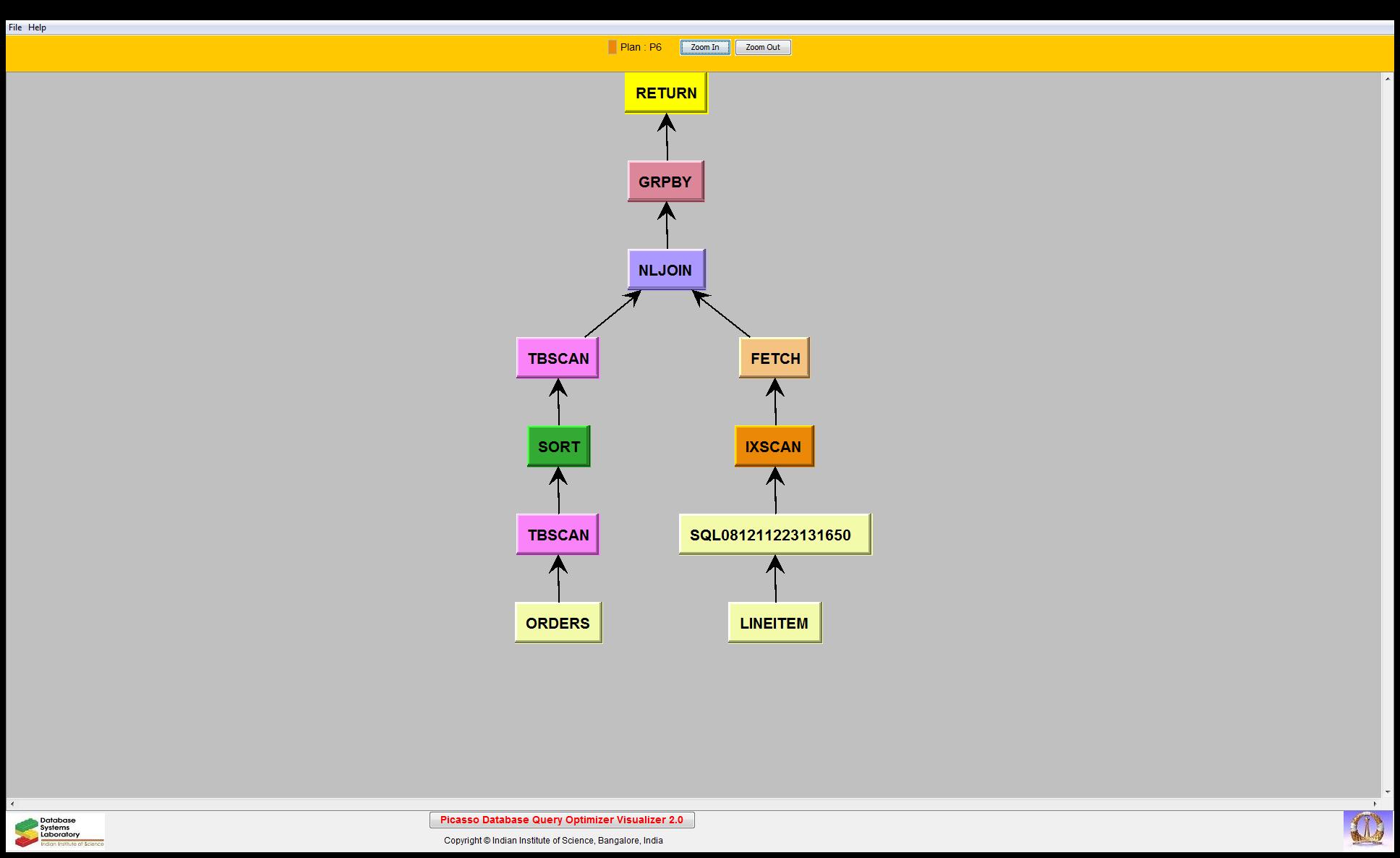The height and width of the screenshot is (858, 1400).
Task: Open the Help menu
Action: tap(38, 27)
